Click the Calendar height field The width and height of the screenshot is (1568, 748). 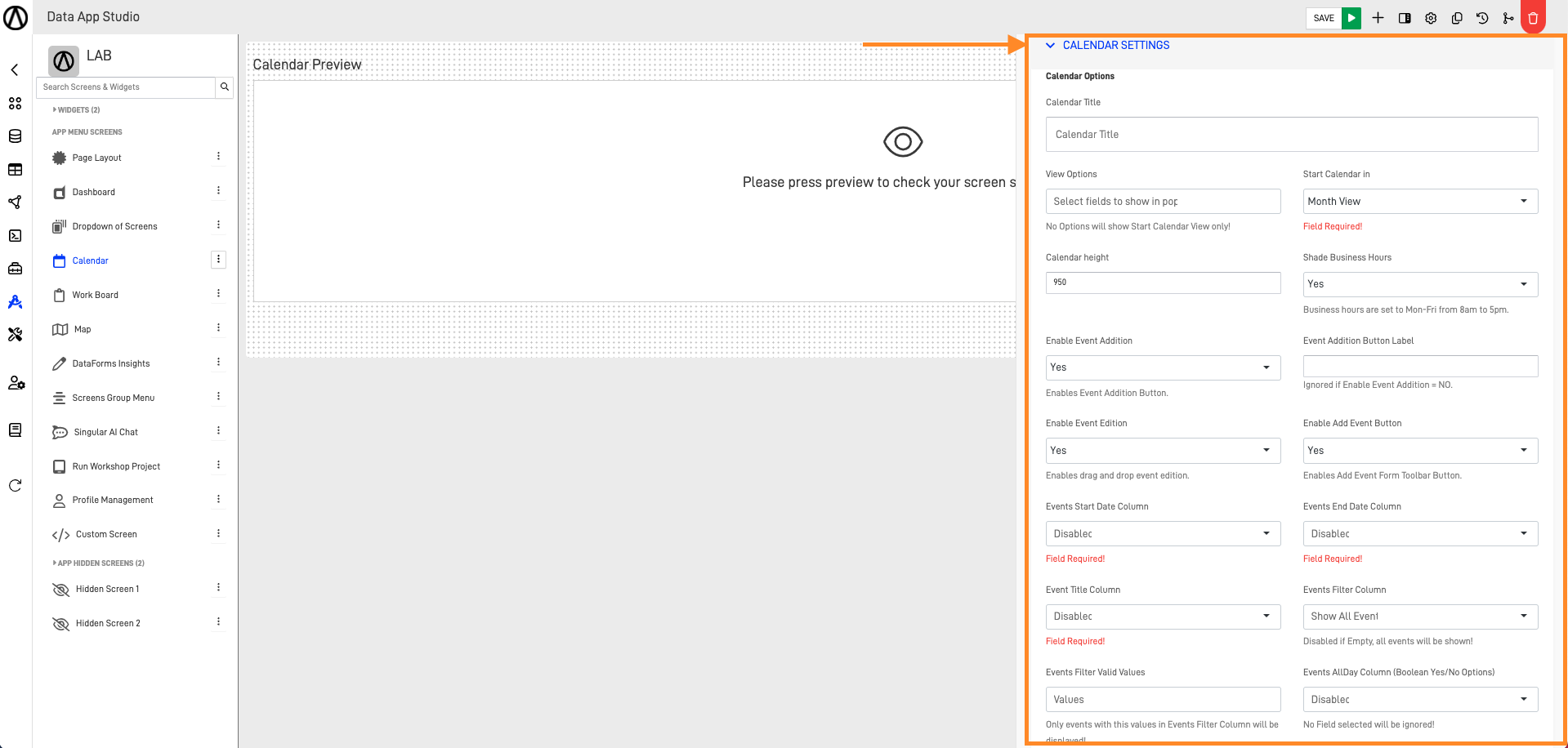pos(1163,283)
